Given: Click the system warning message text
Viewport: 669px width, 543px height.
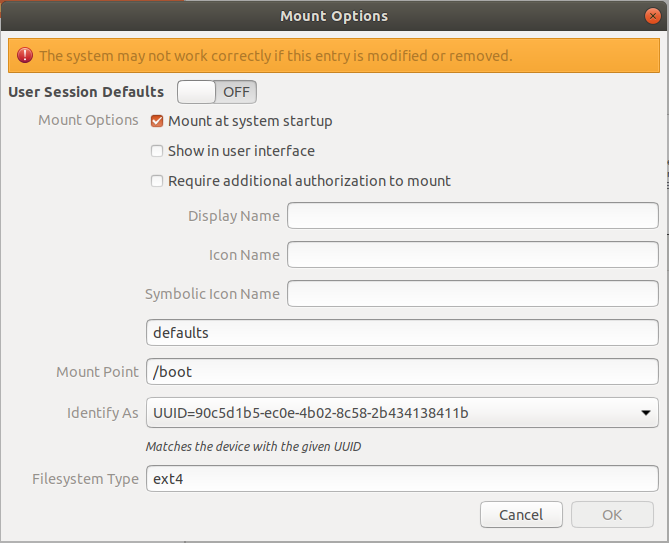Looking at the screenshot, I should (276, 56).
